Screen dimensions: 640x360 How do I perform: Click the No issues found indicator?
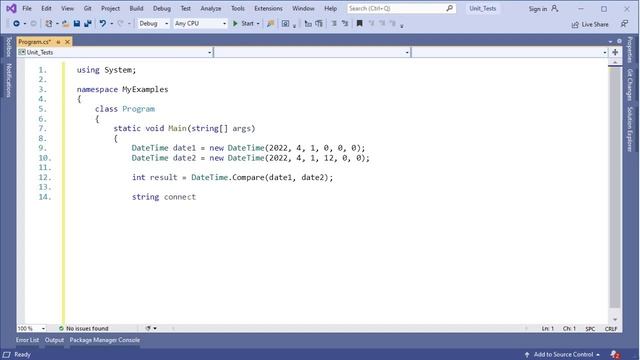click(x=84, y=328)
